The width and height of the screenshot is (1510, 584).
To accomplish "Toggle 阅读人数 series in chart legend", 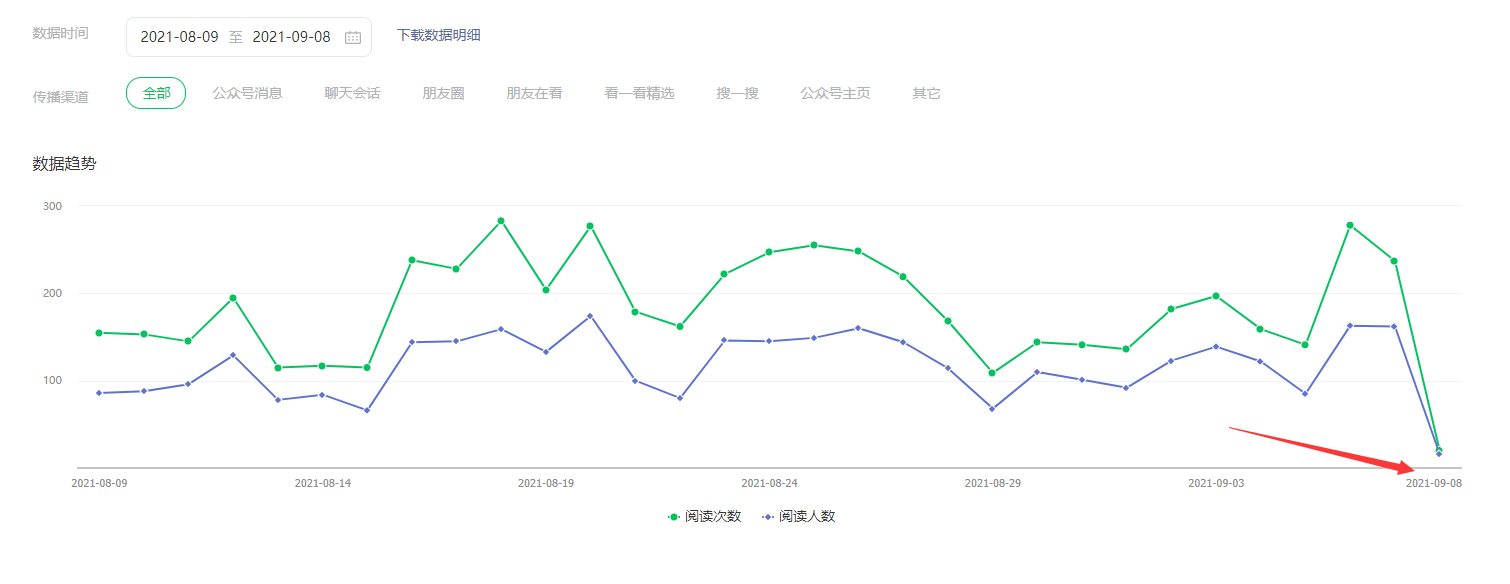I will coord(798,517).
